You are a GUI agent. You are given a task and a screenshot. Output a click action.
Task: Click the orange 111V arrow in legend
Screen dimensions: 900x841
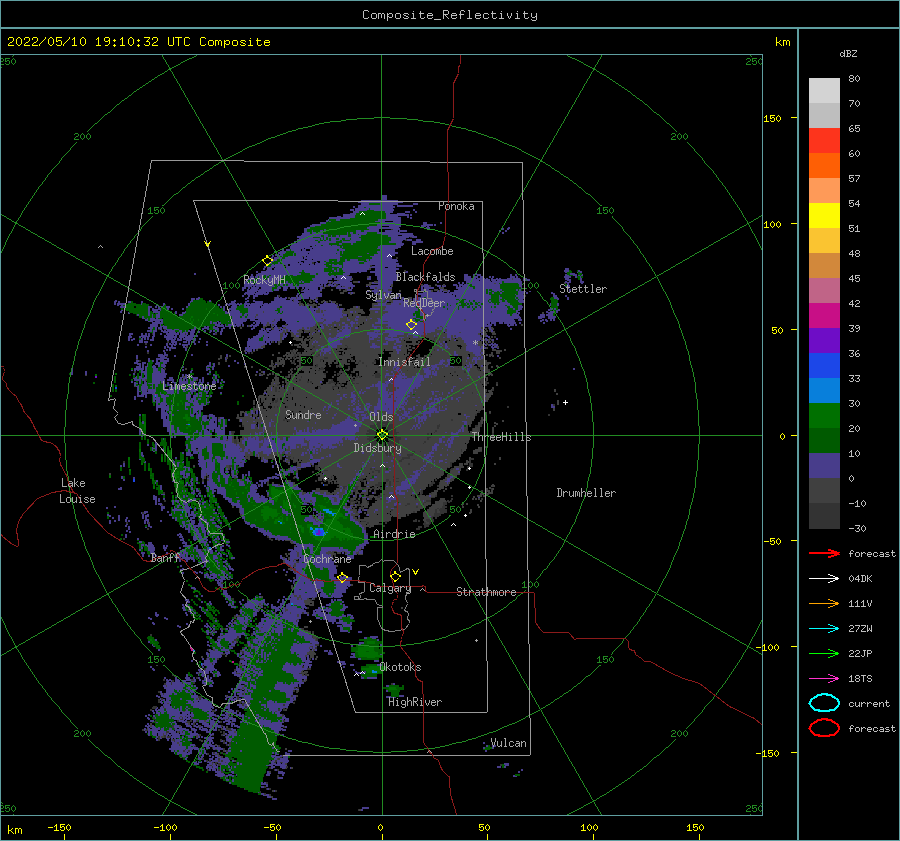pos(824,603)
